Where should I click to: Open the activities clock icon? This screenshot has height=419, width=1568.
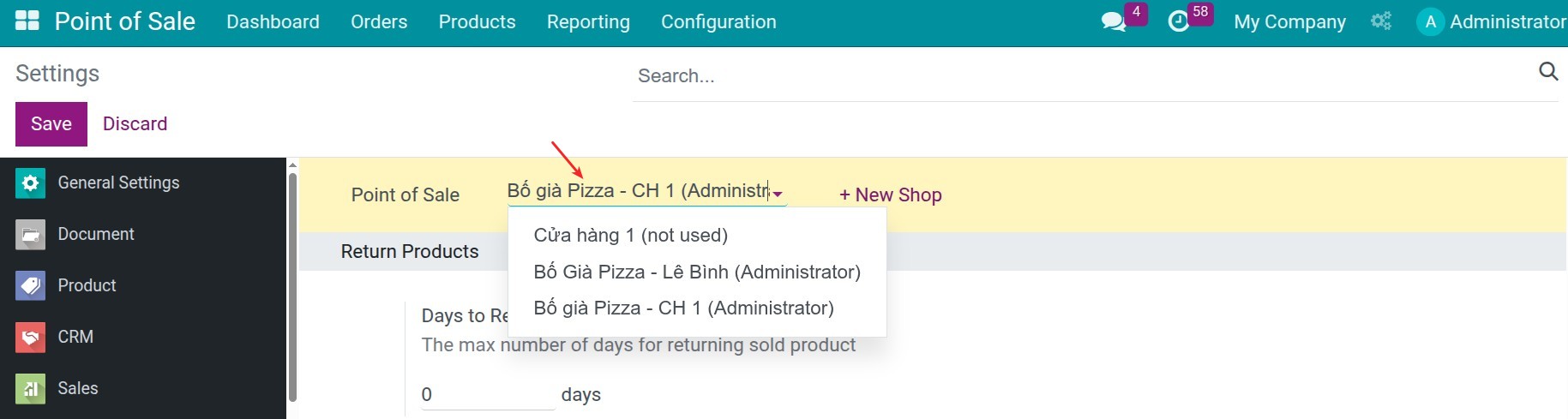pos(1179,21)
